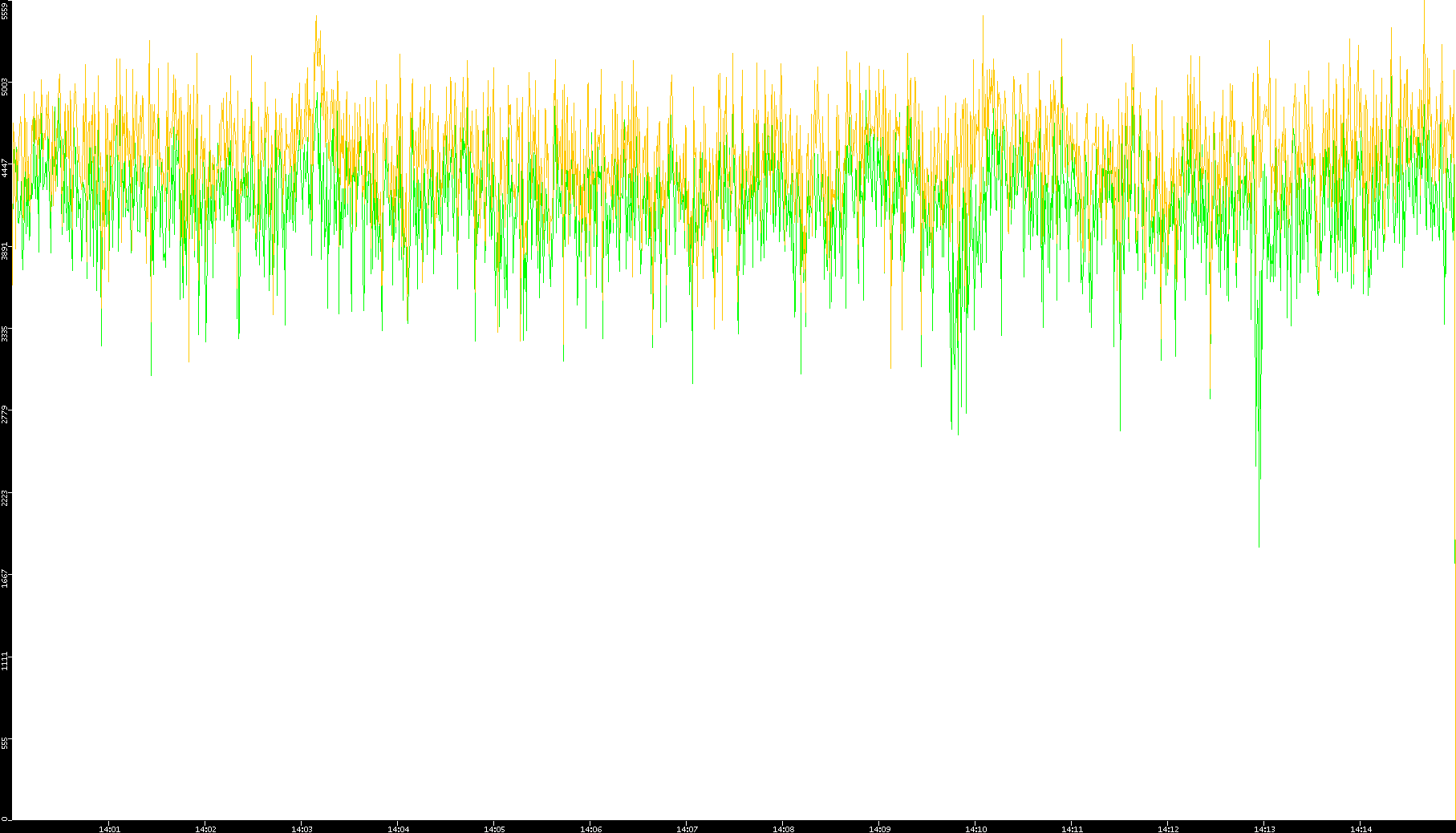Click the 3335 value axis label
Screen dimensions: 1456x833
(6, 333)
